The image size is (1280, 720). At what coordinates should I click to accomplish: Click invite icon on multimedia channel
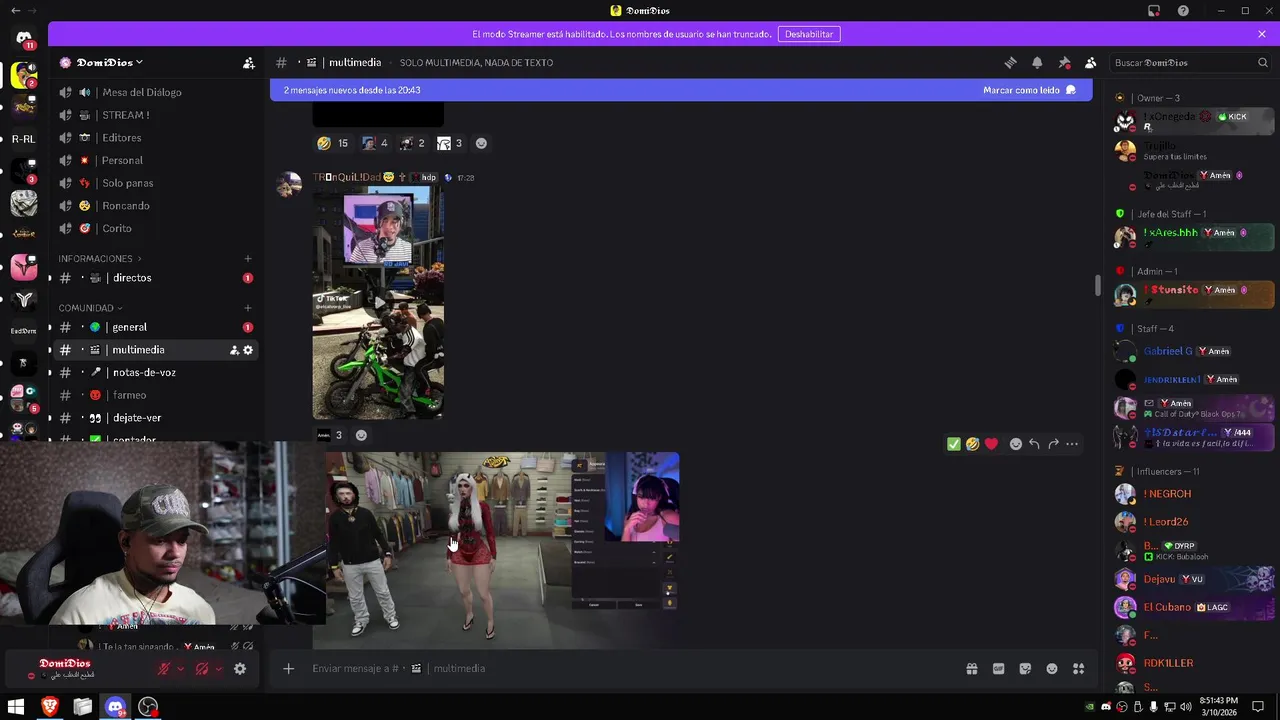click(234, 350)
